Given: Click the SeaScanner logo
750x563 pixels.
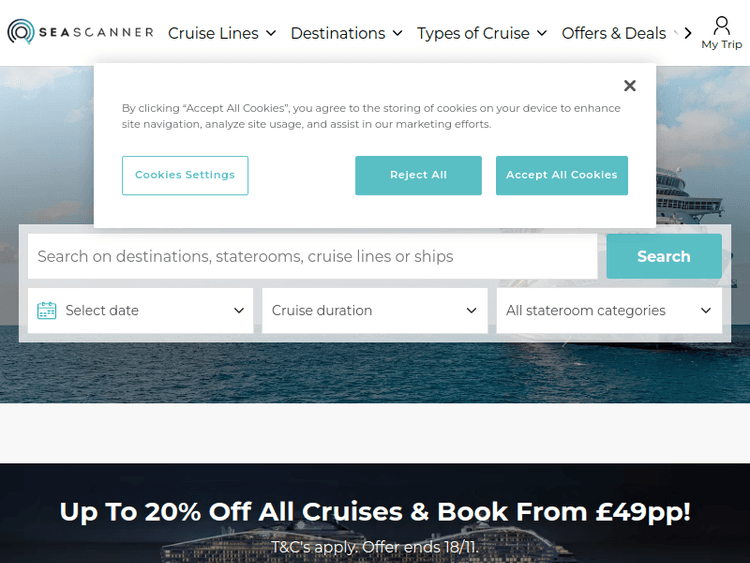Looking at the screenshot, I should click(80, 33).
